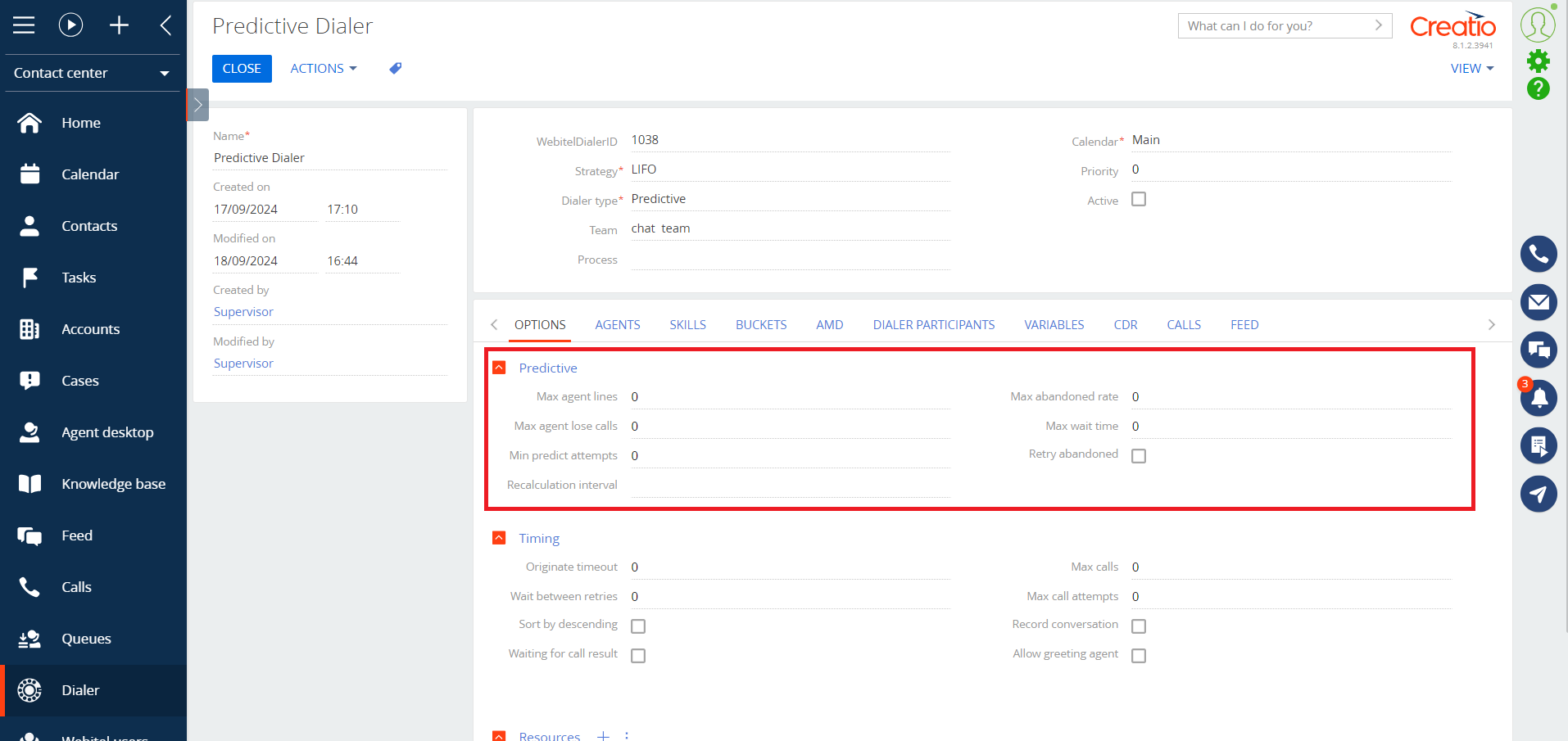Toggle the Retry abandoned checkbox
Screen dimensions: 1568x741
[x=1139, y=456]
